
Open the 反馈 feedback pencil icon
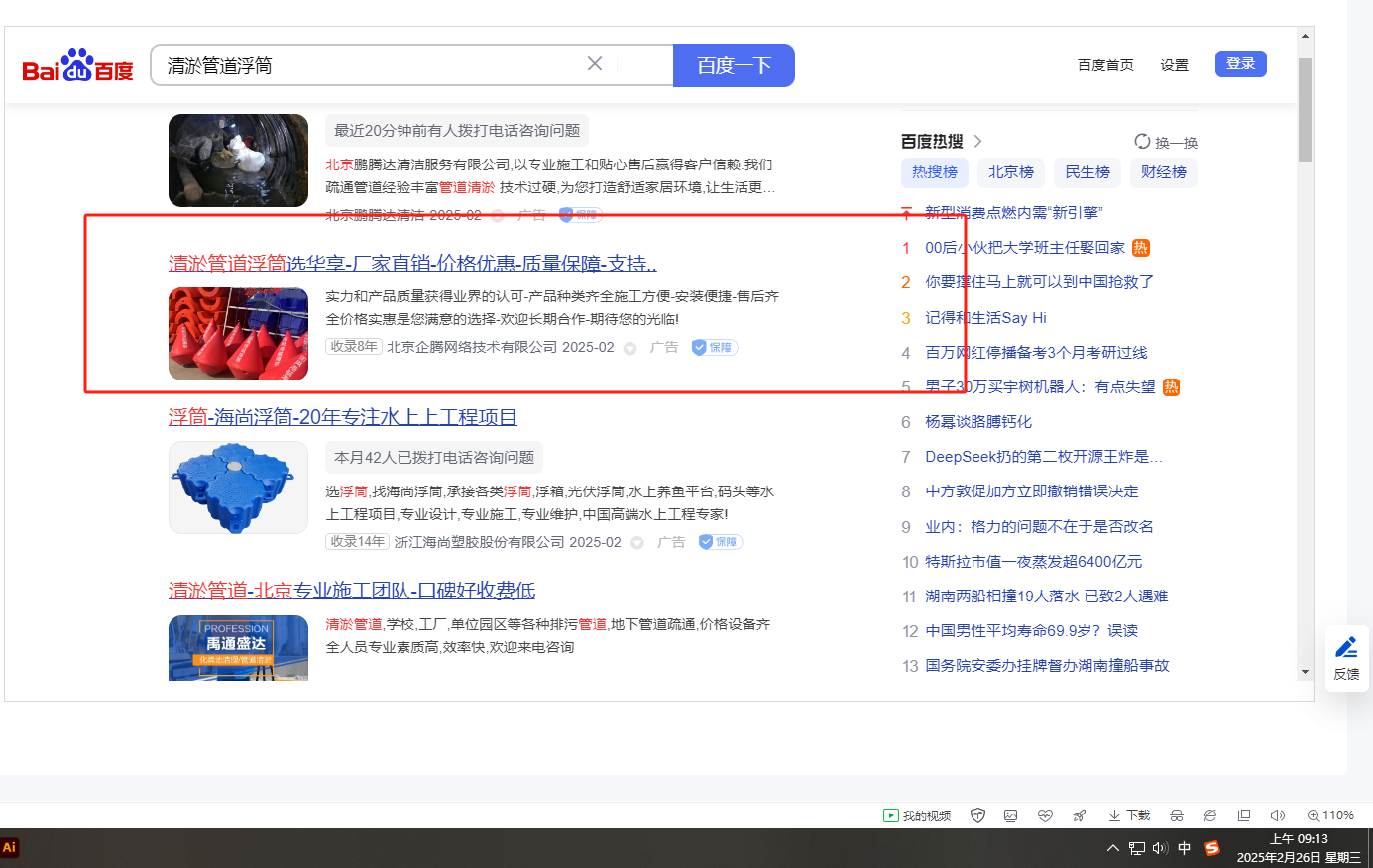(1346, 648)
